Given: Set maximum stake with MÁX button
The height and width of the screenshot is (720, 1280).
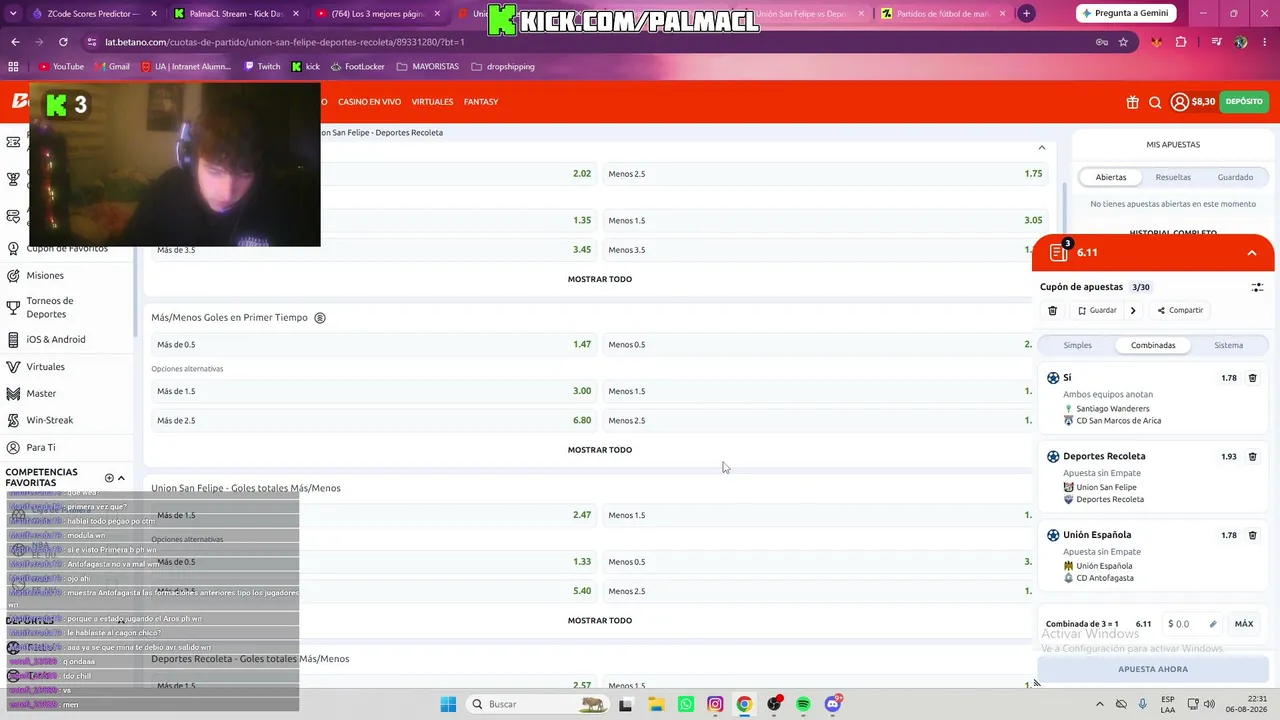Looking at the screenshot, I should (1244, 624).
